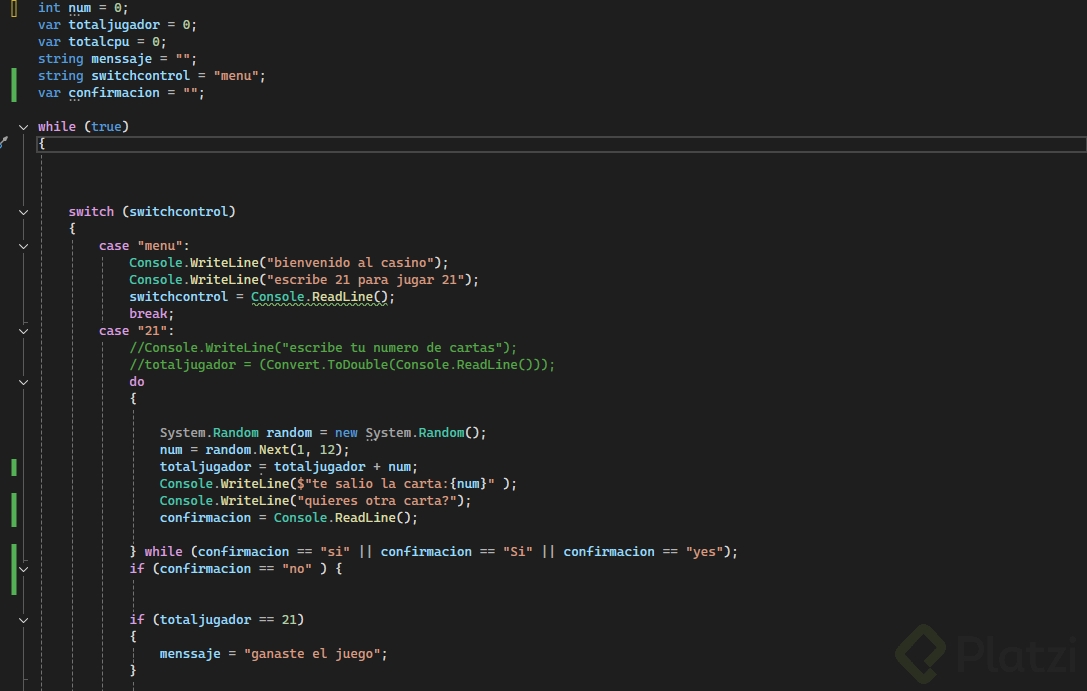Place cursor on "int num = 0;" line
Viewport: 1087px width, 691px height.
(83, 8)
